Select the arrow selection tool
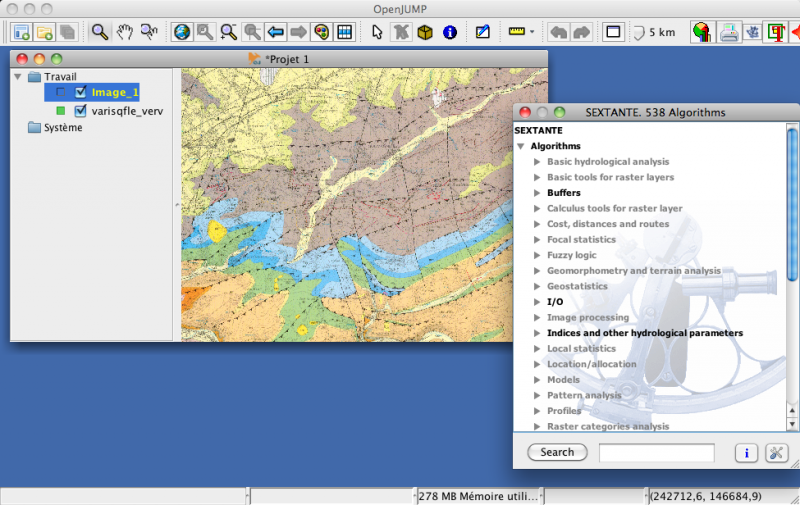 click(x=377, y=32)
